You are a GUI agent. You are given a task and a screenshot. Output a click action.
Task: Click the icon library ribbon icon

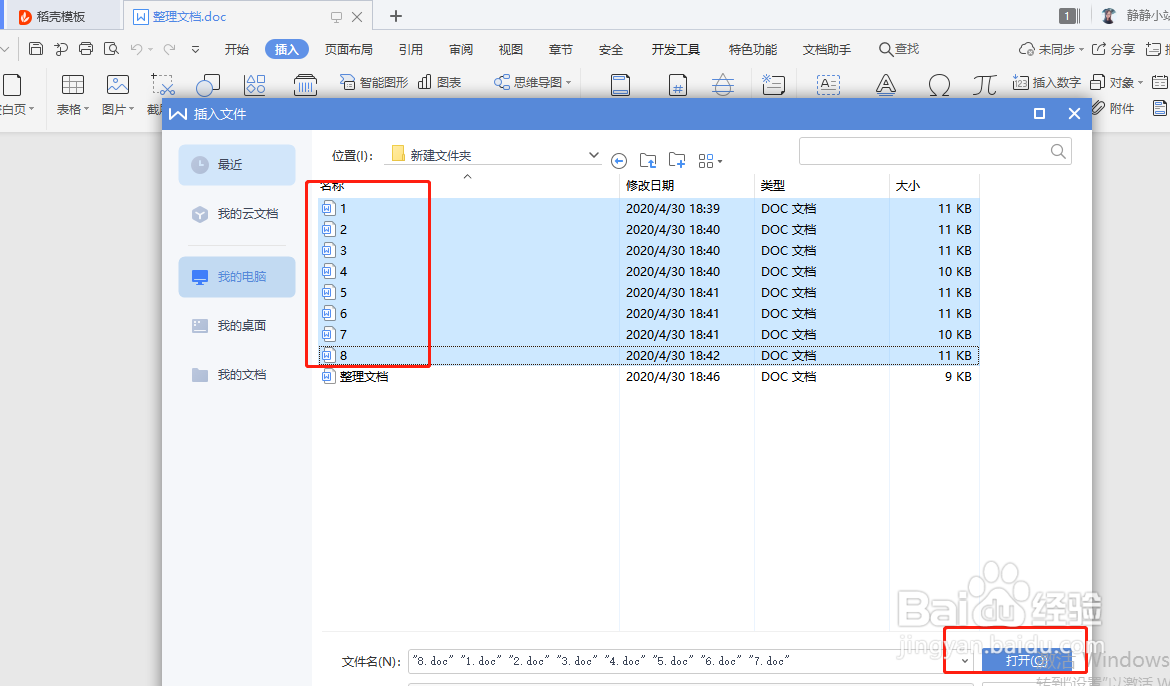(255, 85)
